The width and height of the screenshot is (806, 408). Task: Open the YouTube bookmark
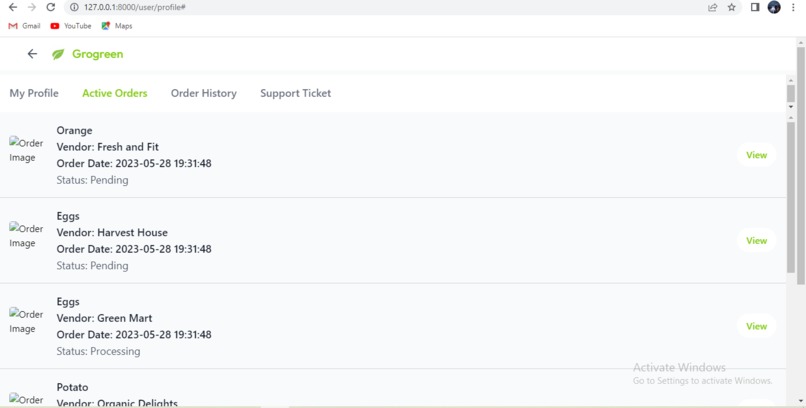(x=71, y=26)
